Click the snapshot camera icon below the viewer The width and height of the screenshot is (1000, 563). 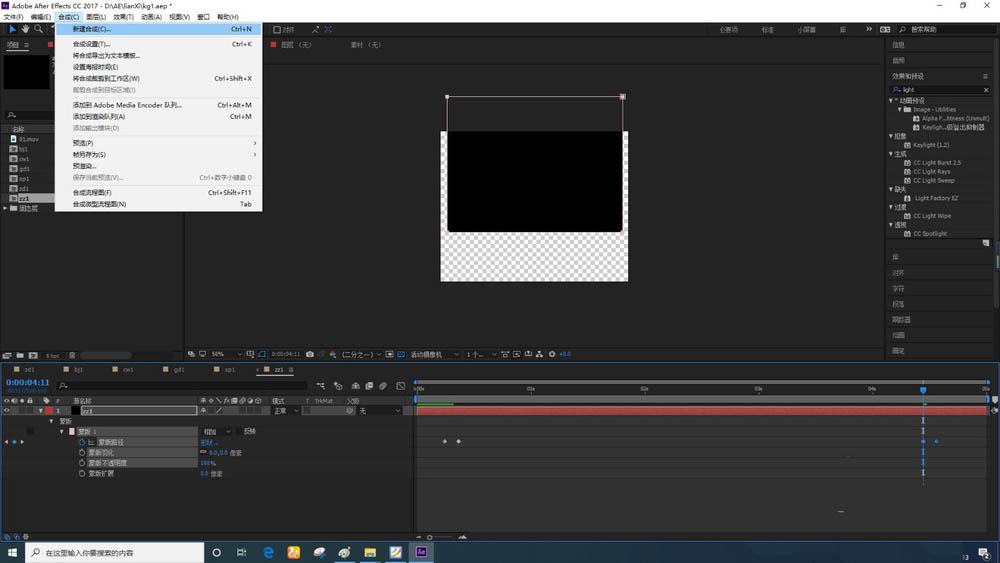[x=310, y=354]
